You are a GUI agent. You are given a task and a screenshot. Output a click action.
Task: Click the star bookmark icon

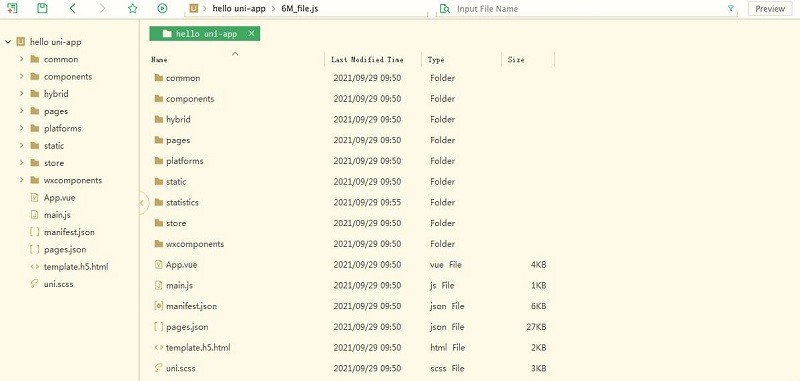[133, 8]
